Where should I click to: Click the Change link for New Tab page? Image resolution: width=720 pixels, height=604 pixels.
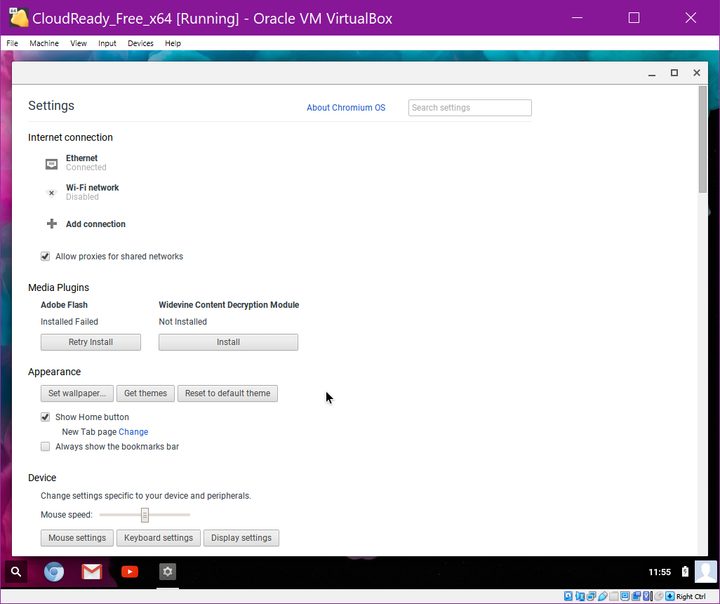click(133, 432)
